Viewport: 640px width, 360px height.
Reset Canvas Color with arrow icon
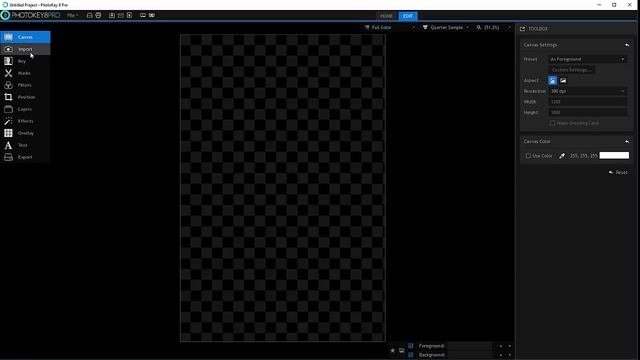click(627, 142)
